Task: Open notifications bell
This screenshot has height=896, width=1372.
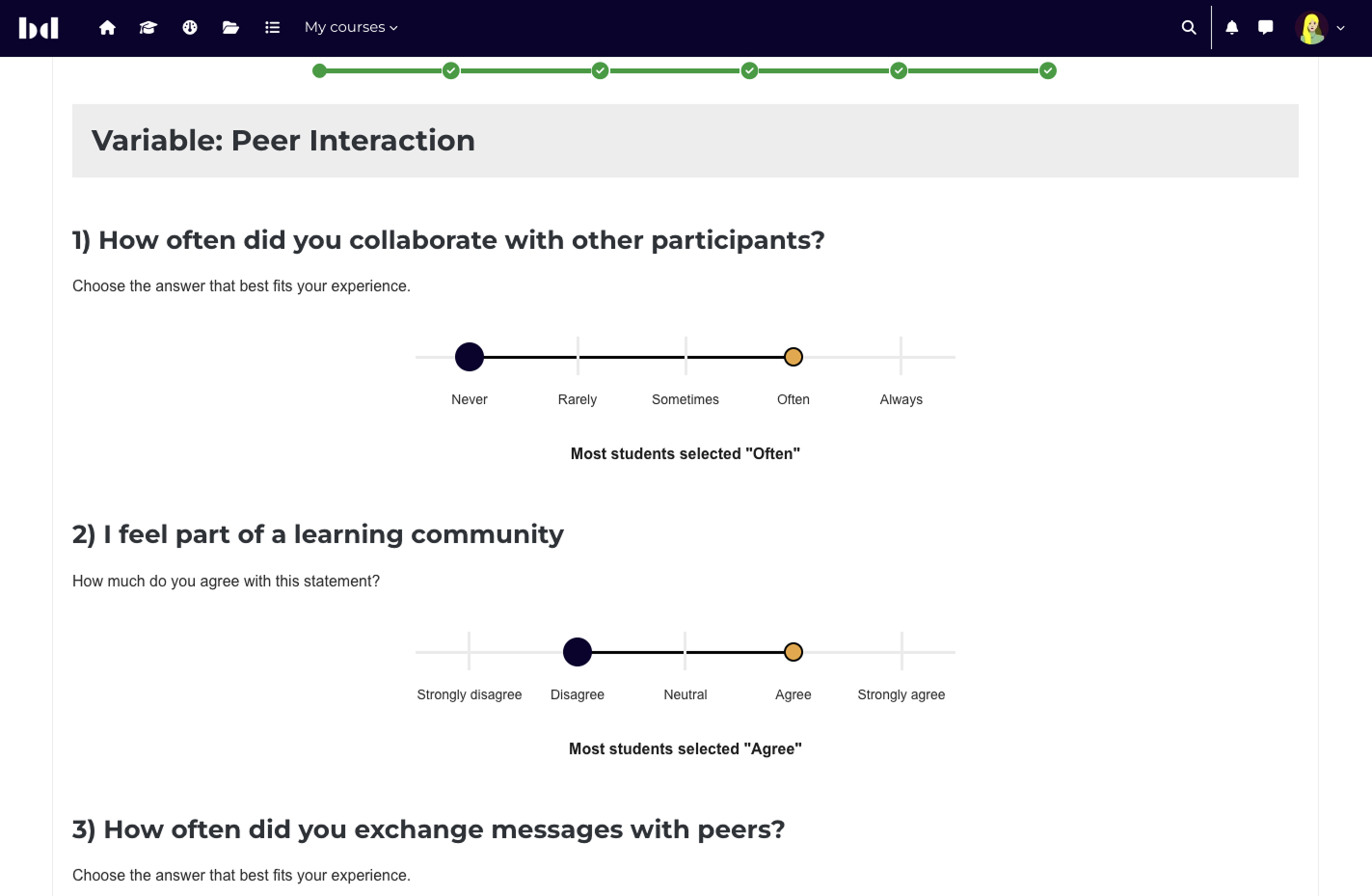Action: pos(1231,28)
